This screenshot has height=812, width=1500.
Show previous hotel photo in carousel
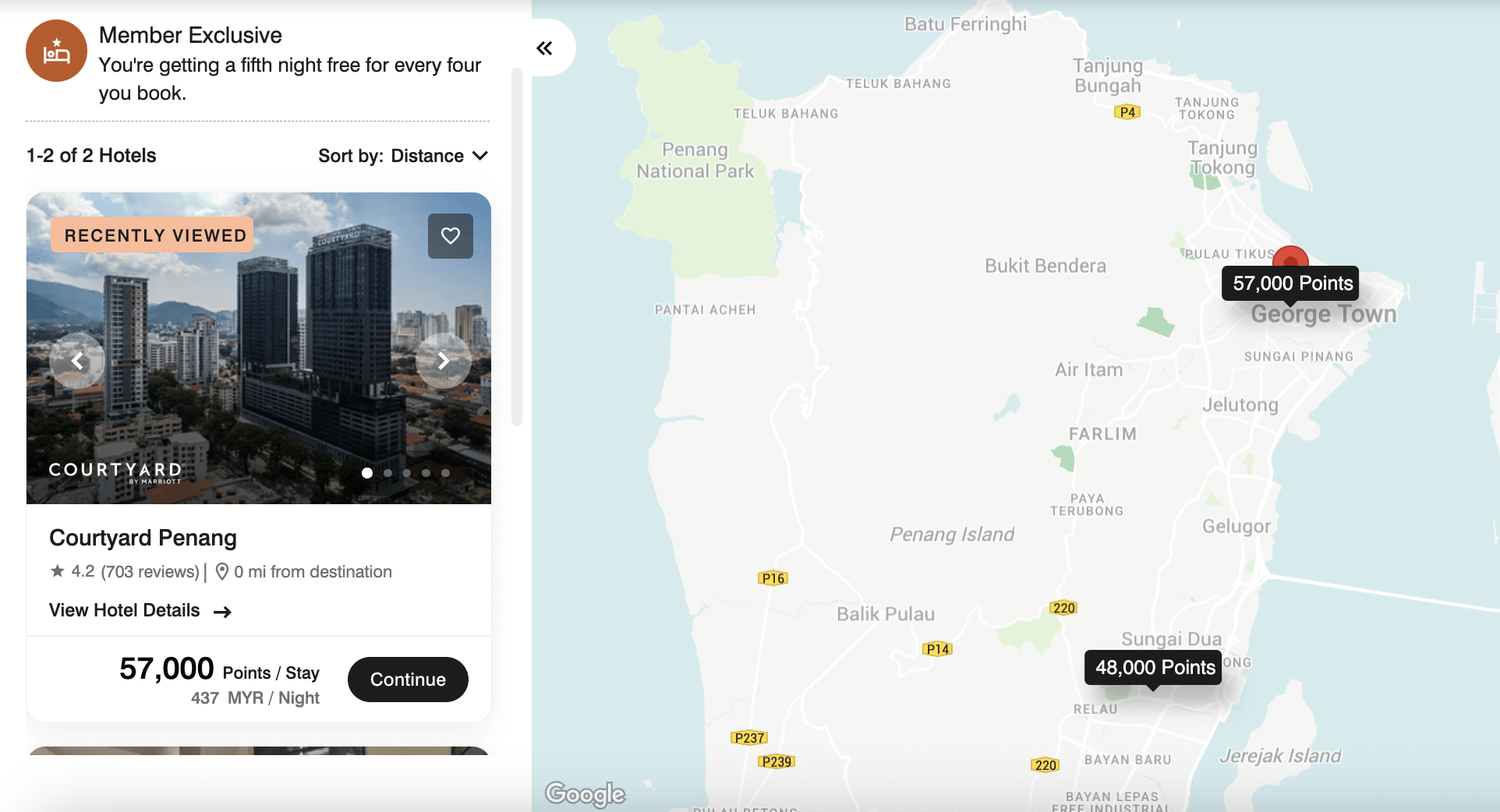[x=77, y=361]
